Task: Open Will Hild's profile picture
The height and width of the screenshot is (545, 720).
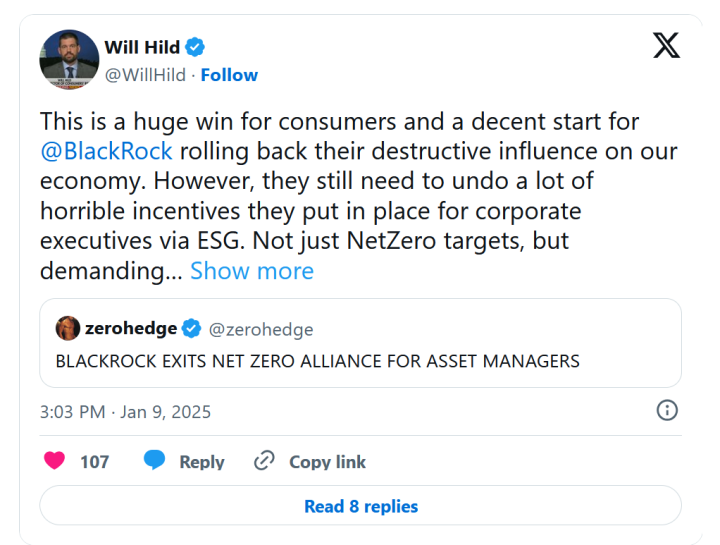Action: click(69, 60)
